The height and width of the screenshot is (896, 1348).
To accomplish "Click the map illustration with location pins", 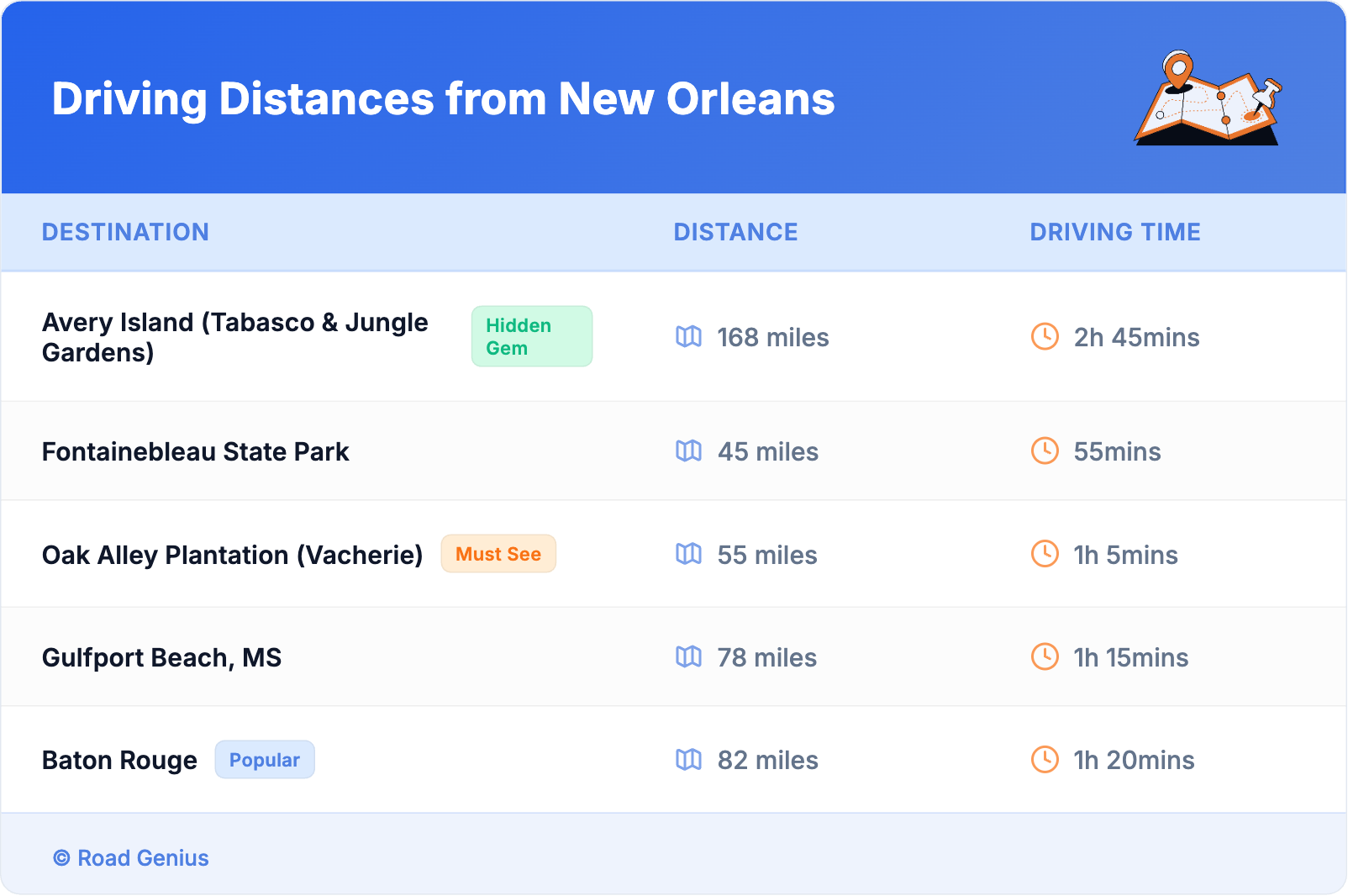I will (x=1208, y=98).
